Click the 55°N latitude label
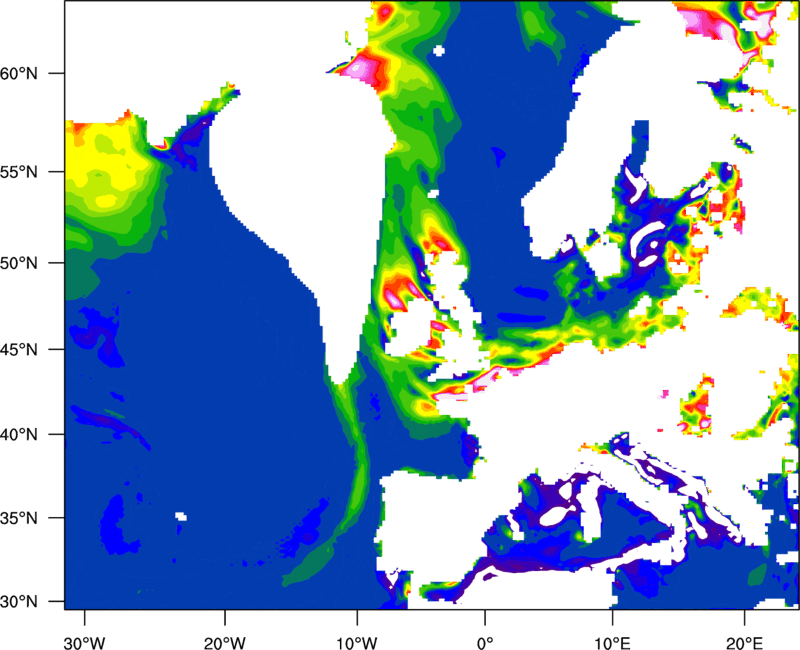The image size is (800, 650). 19,172
